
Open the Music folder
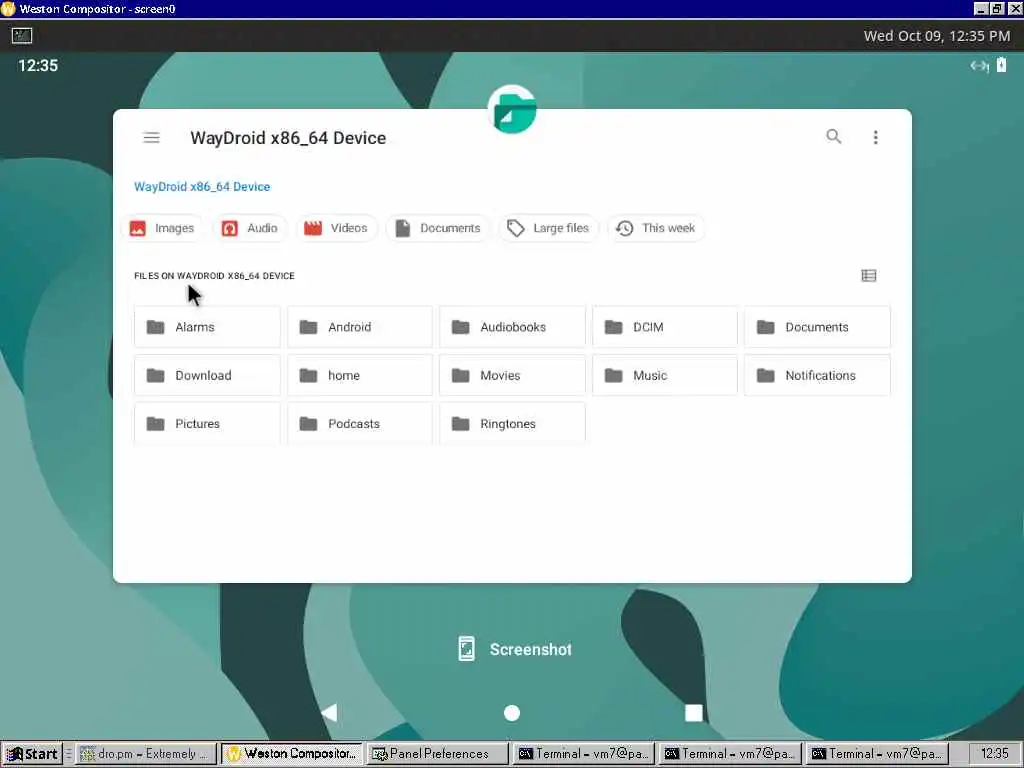click(x=665, y=376)
